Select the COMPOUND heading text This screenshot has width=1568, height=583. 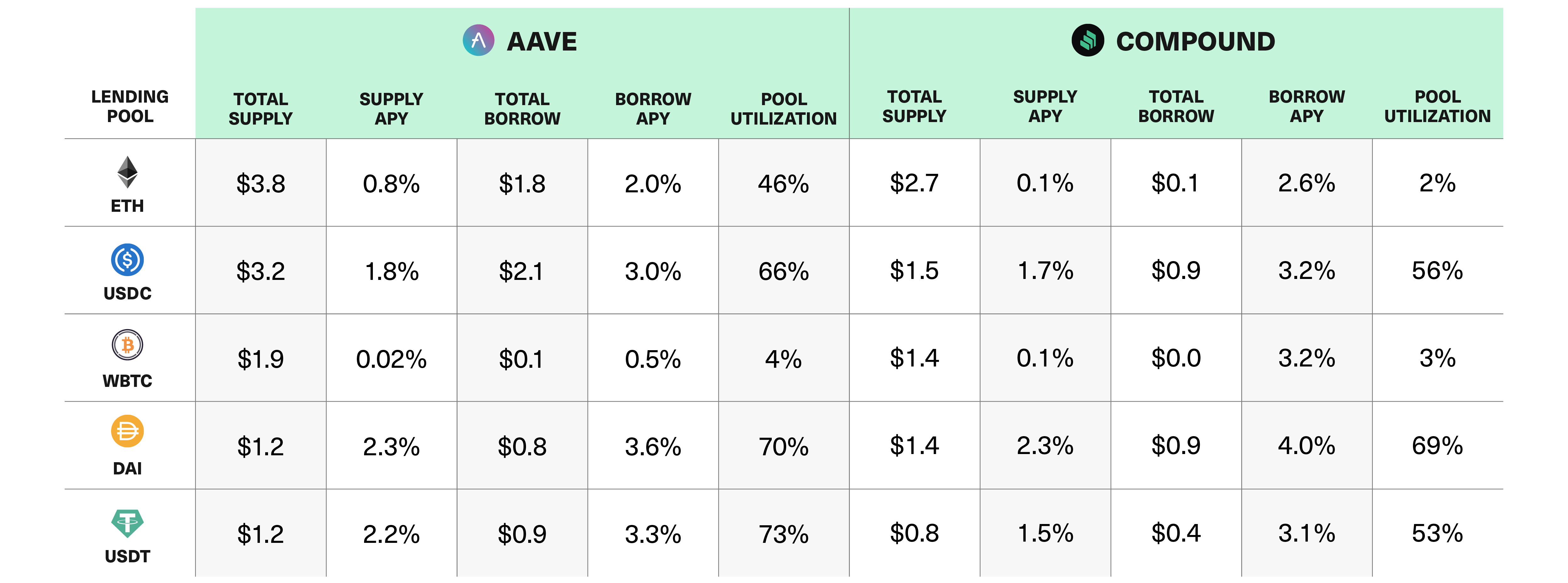click(1195, 41)
